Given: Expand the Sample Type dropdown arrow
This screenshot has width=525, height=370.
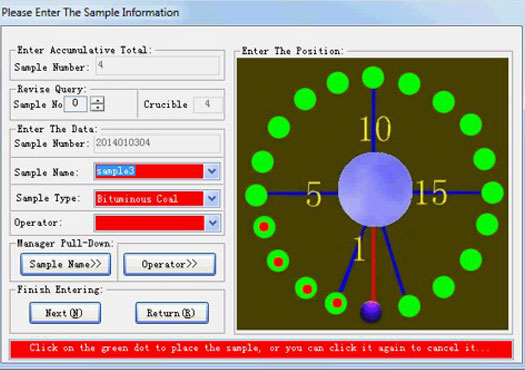Looking at the screenshot, I should point(212,199).
